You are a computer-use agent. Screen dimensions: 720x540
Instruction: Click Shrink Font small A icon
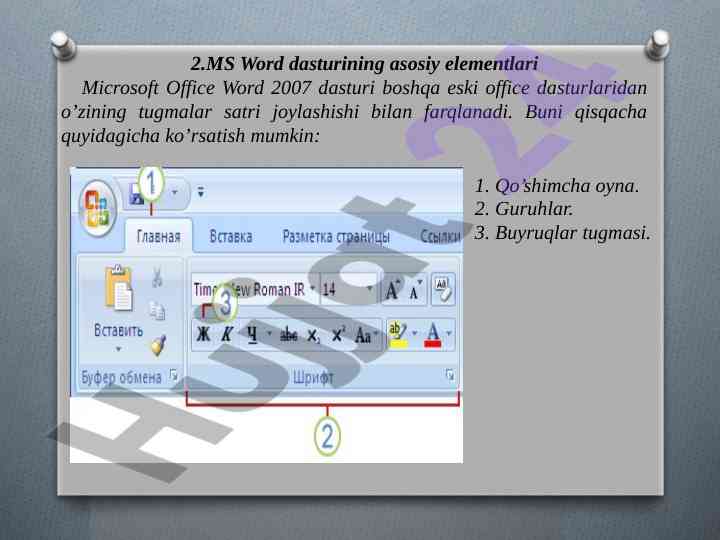coord(415,291)
